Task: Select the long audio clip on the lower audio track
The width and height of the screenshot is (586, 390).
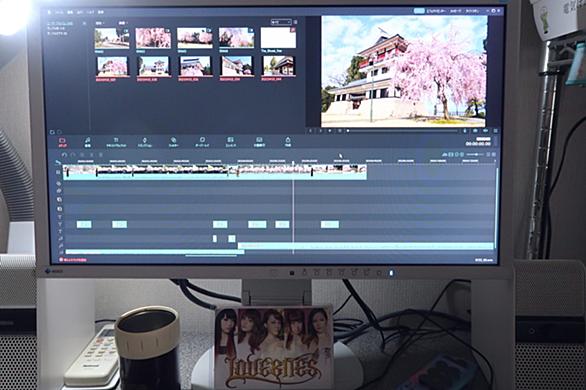Action: pos(155,252)
